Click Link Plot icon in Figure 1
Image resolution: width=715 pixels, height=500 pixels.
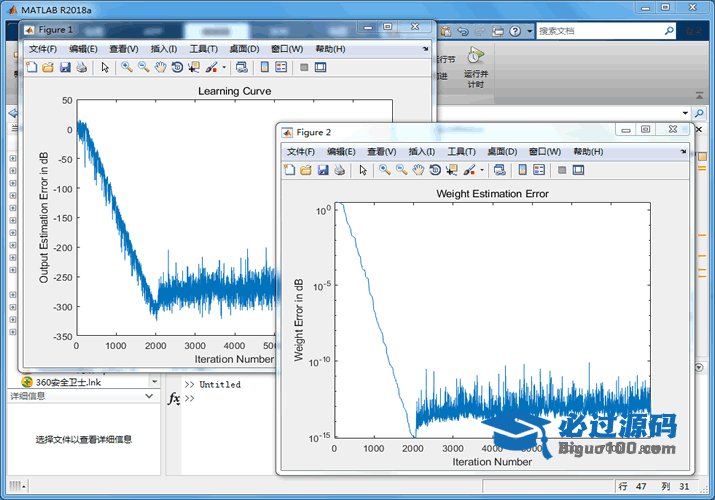(242, 67)
